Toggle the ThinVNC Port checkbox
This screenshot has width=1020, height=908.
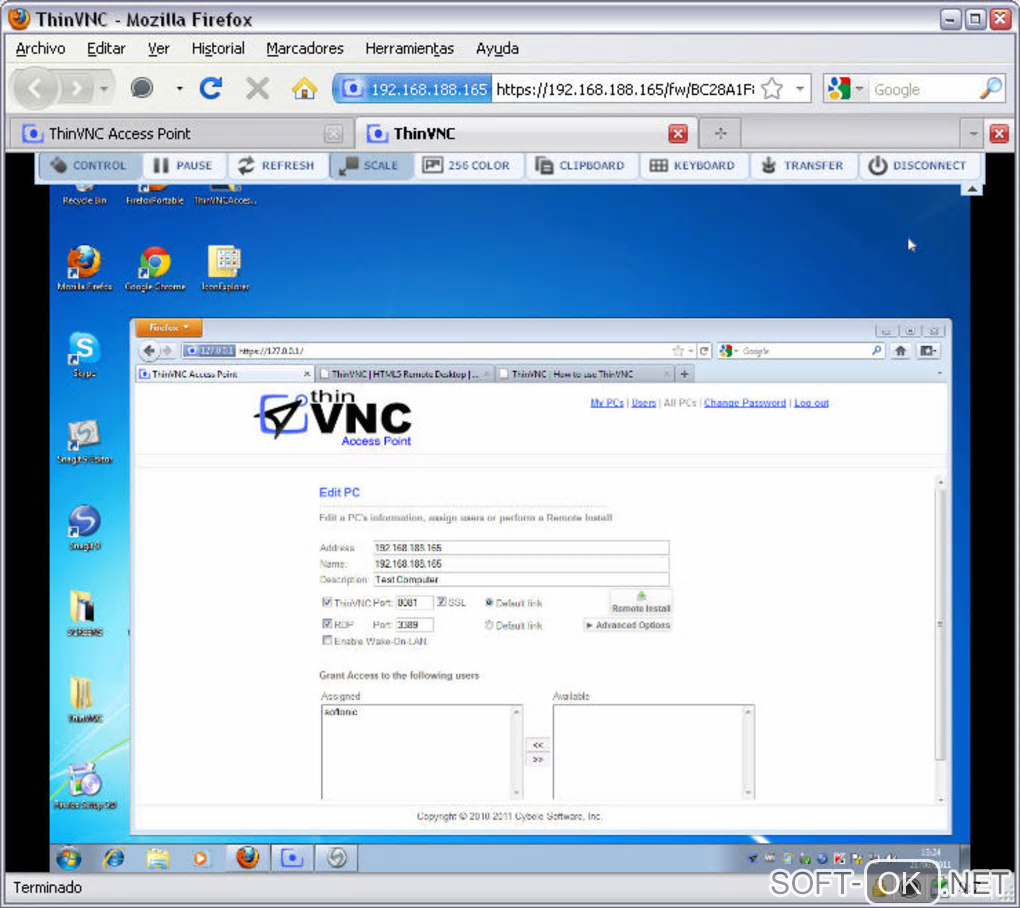(x=327, y=602)
